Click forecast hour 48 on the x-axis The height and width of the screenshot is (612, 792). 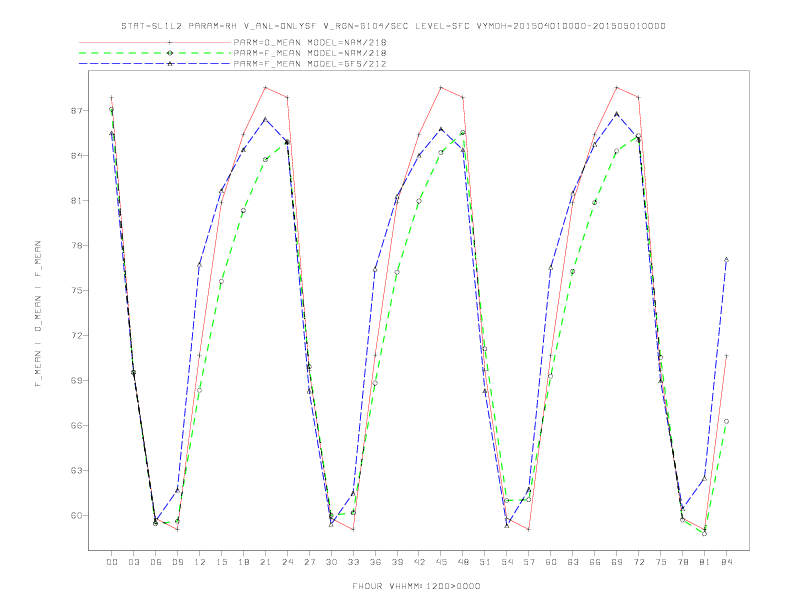point(463,562)
